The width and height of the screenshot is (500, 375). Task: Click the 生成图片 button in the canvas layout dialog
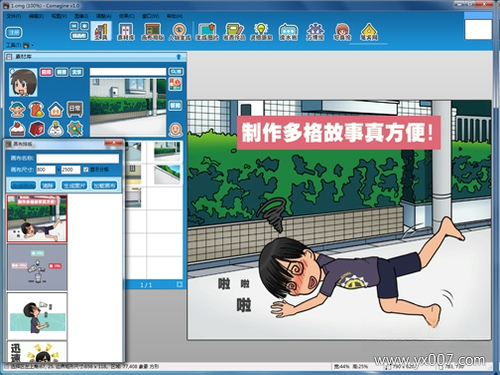point(75,185)
